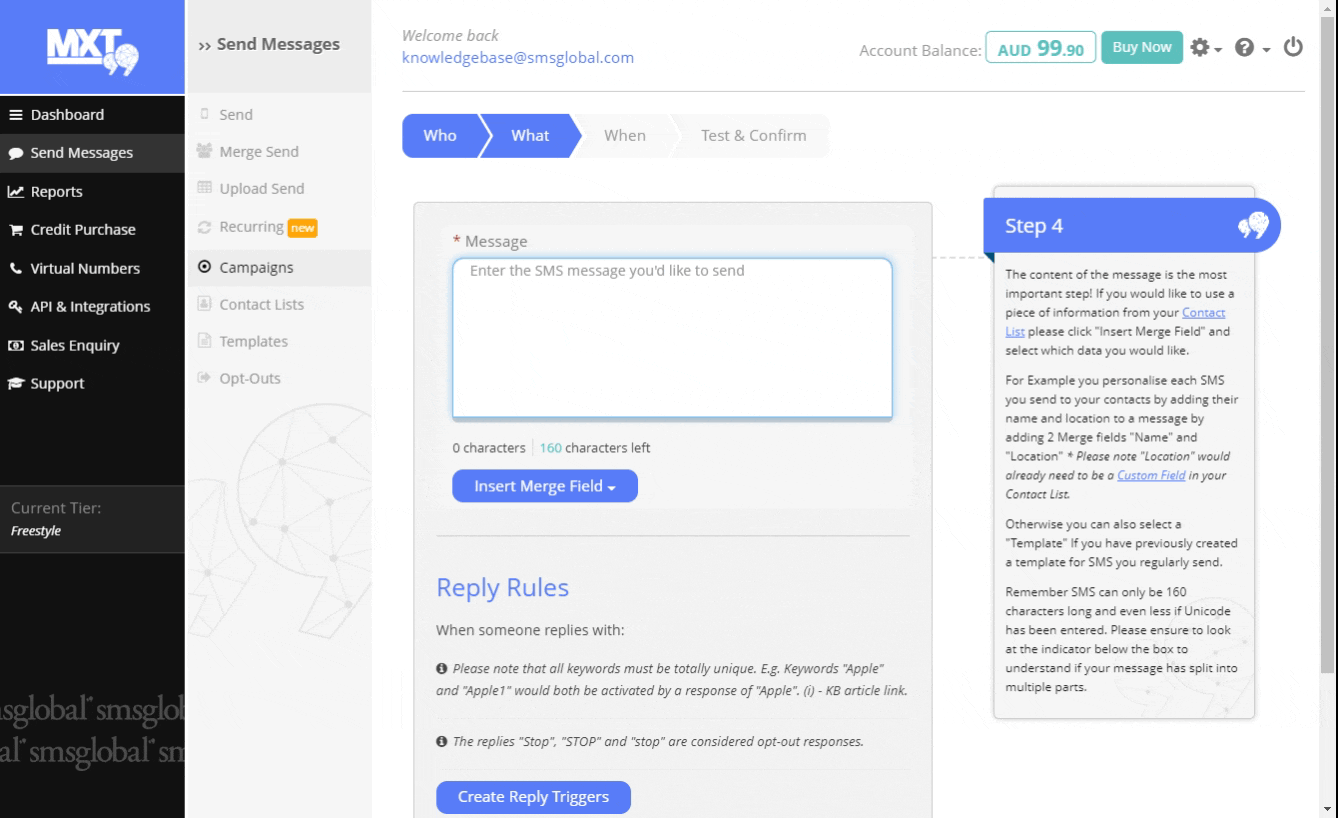Click the Reports chart icon
The image size is (1338, 818).
point(16,192)
